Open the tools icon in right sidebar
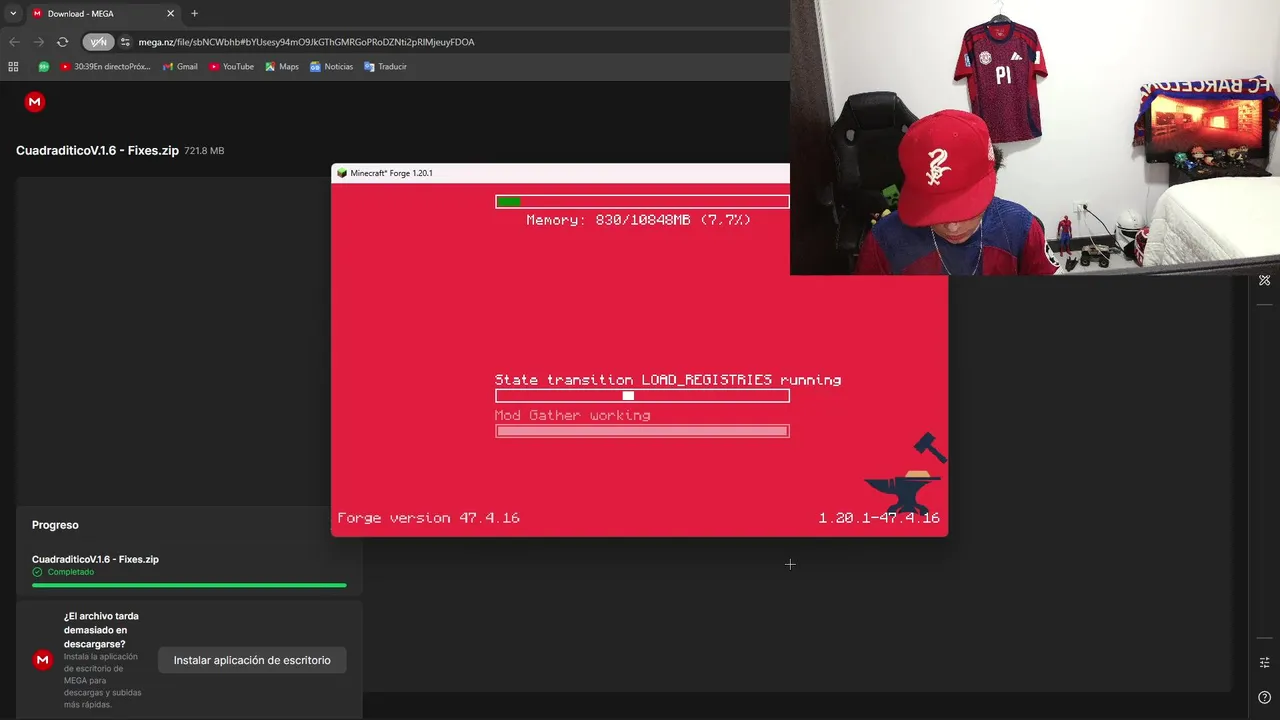Screen dimensions: 1280x720 coord(1265,280)
